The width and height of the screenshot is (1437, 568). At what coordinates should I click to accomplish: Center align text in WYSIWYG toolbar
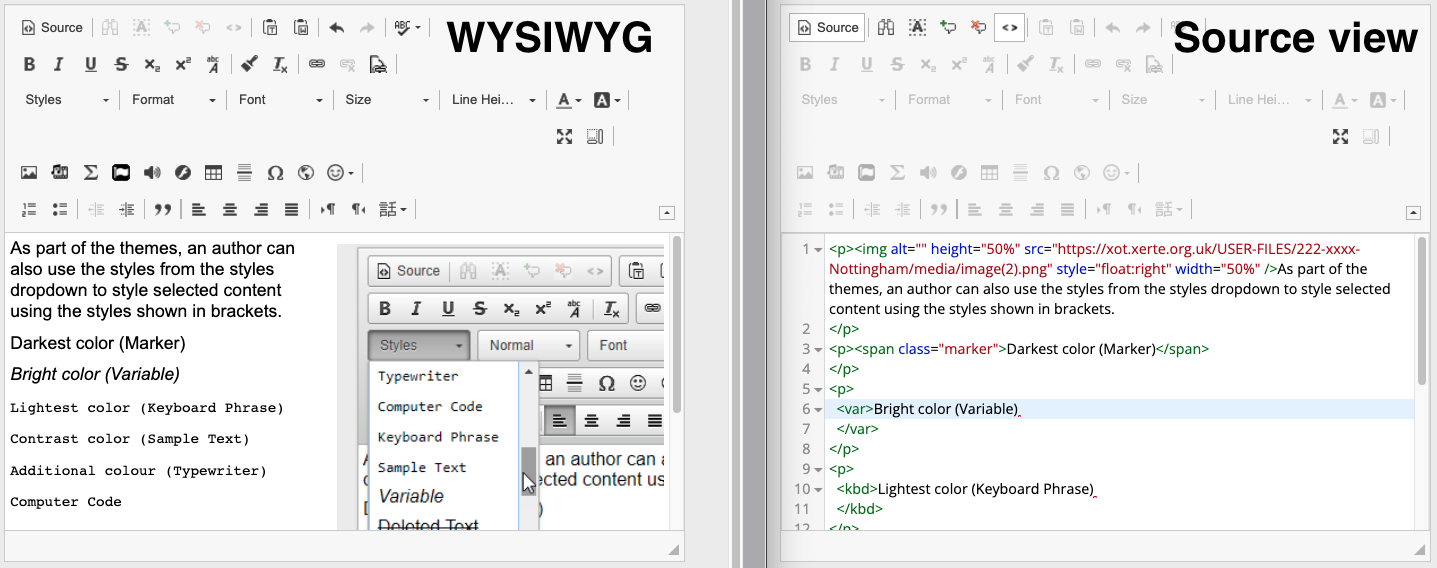230,210
